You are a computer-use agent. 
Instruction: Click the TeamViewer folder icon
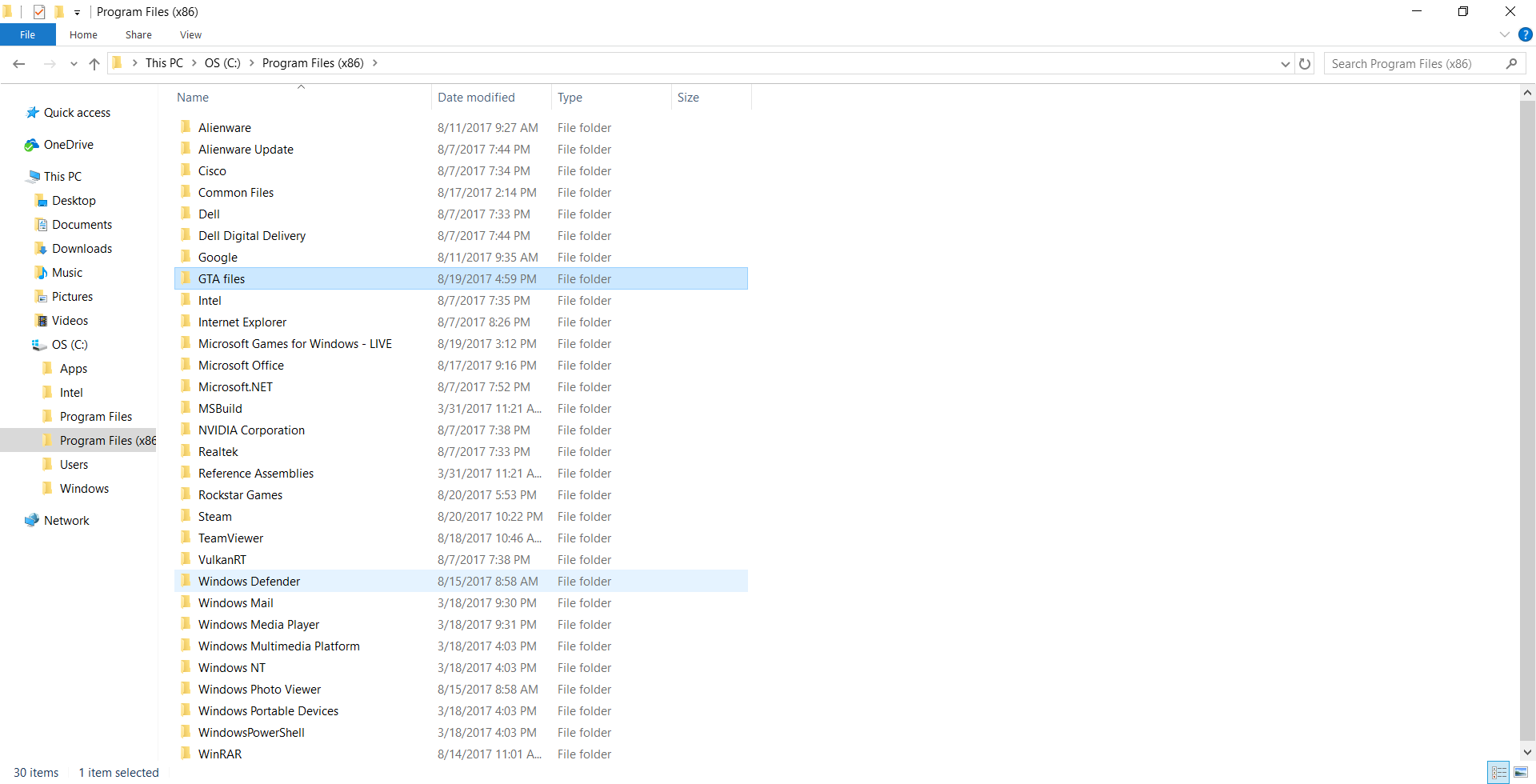(x=186, y=538)
